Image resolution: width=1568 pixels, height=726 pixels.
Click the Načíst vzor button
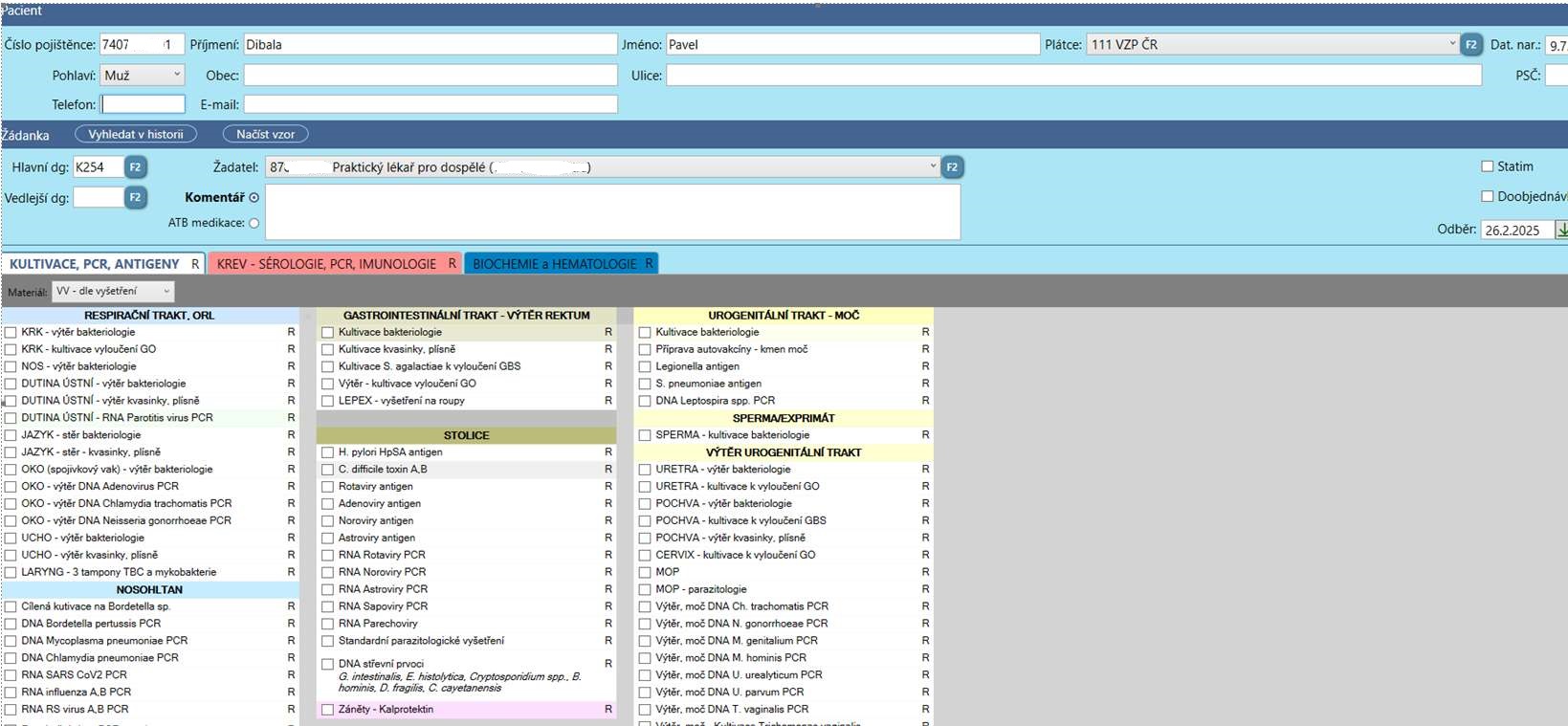click(265, 135)
